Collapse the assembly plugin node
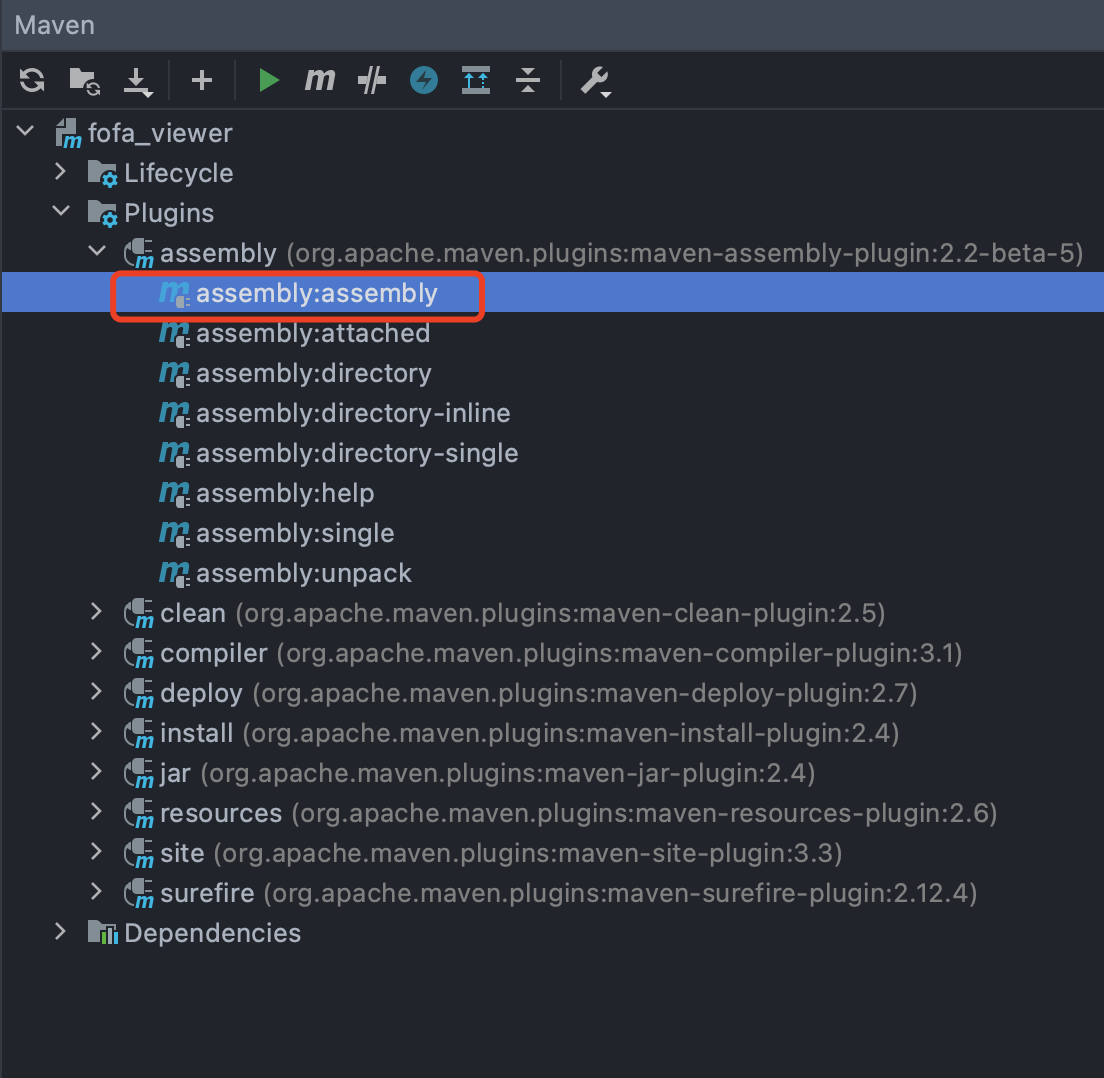Screen dimensions: 1104x1078 click(97, 251)
